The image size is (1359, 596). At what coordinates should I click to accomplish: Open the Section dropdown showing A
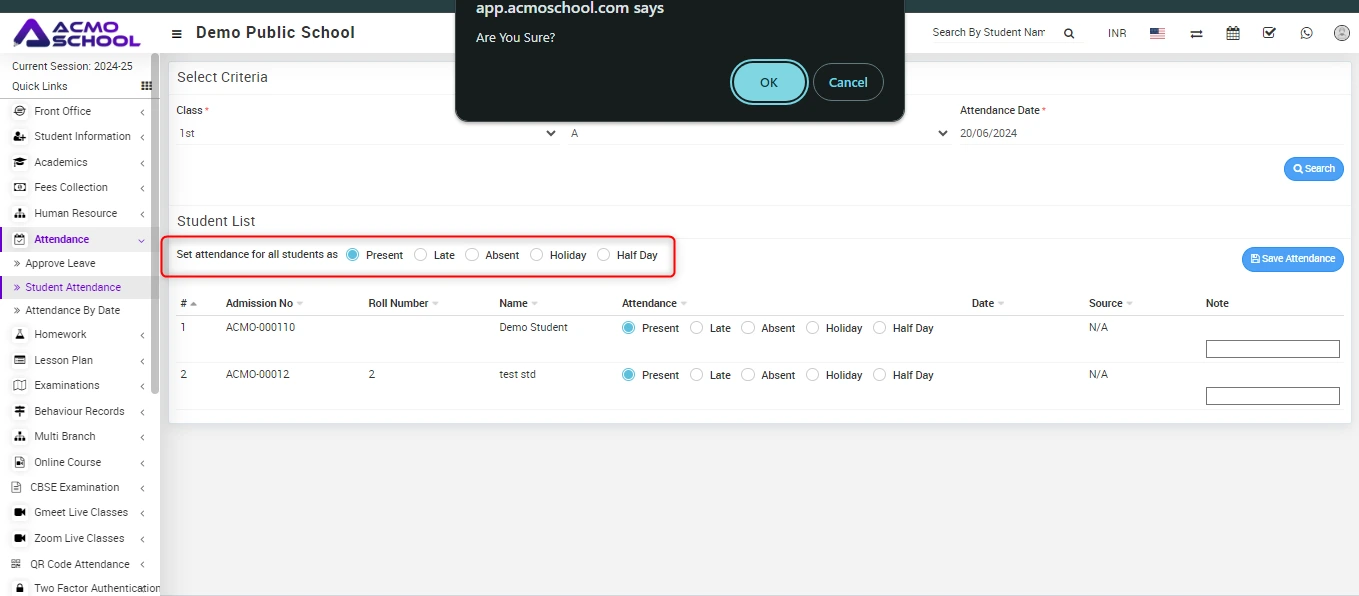coord(758,133)
